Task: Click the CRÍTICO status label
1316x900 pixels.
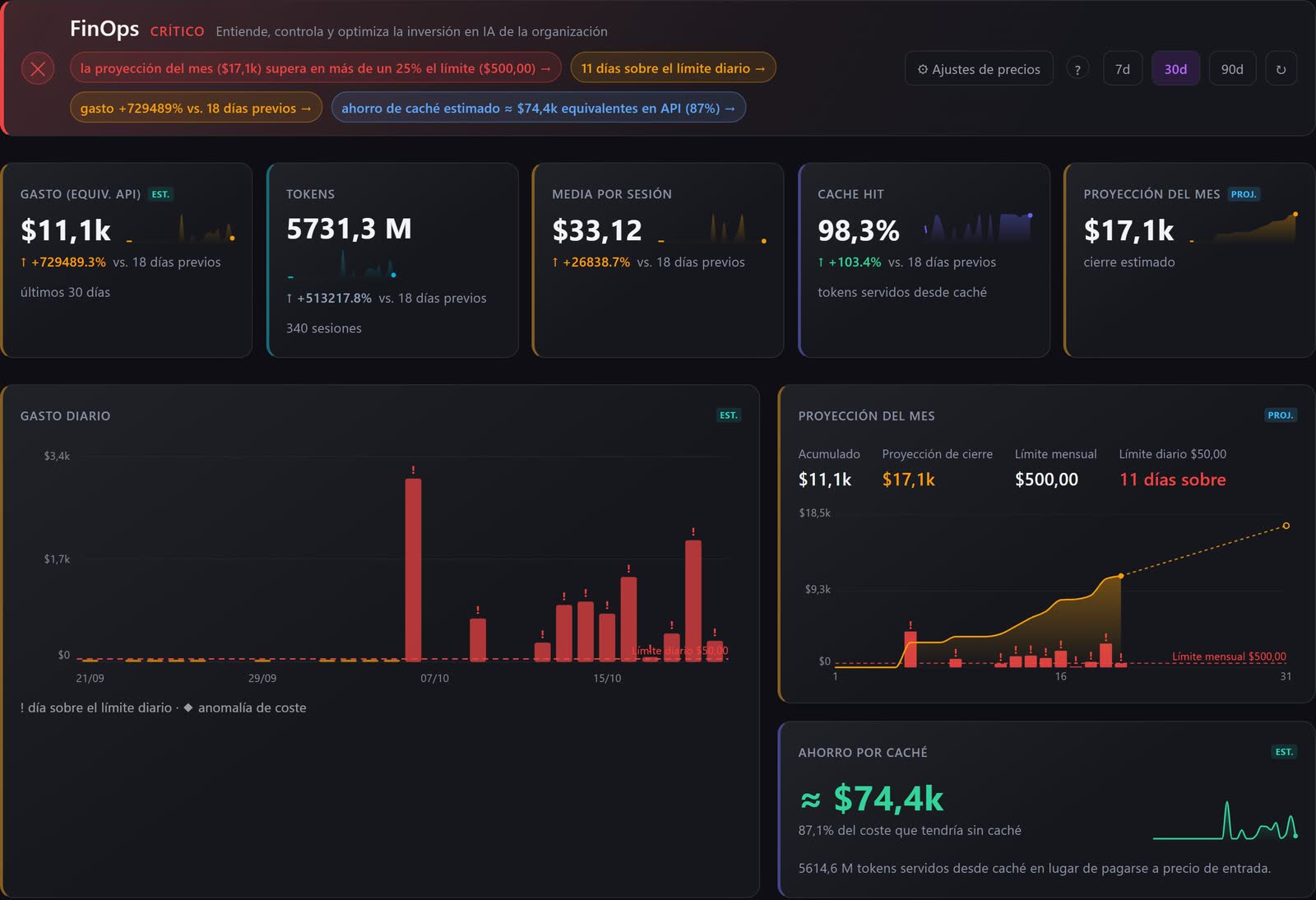Action: (x=177, y=31)
